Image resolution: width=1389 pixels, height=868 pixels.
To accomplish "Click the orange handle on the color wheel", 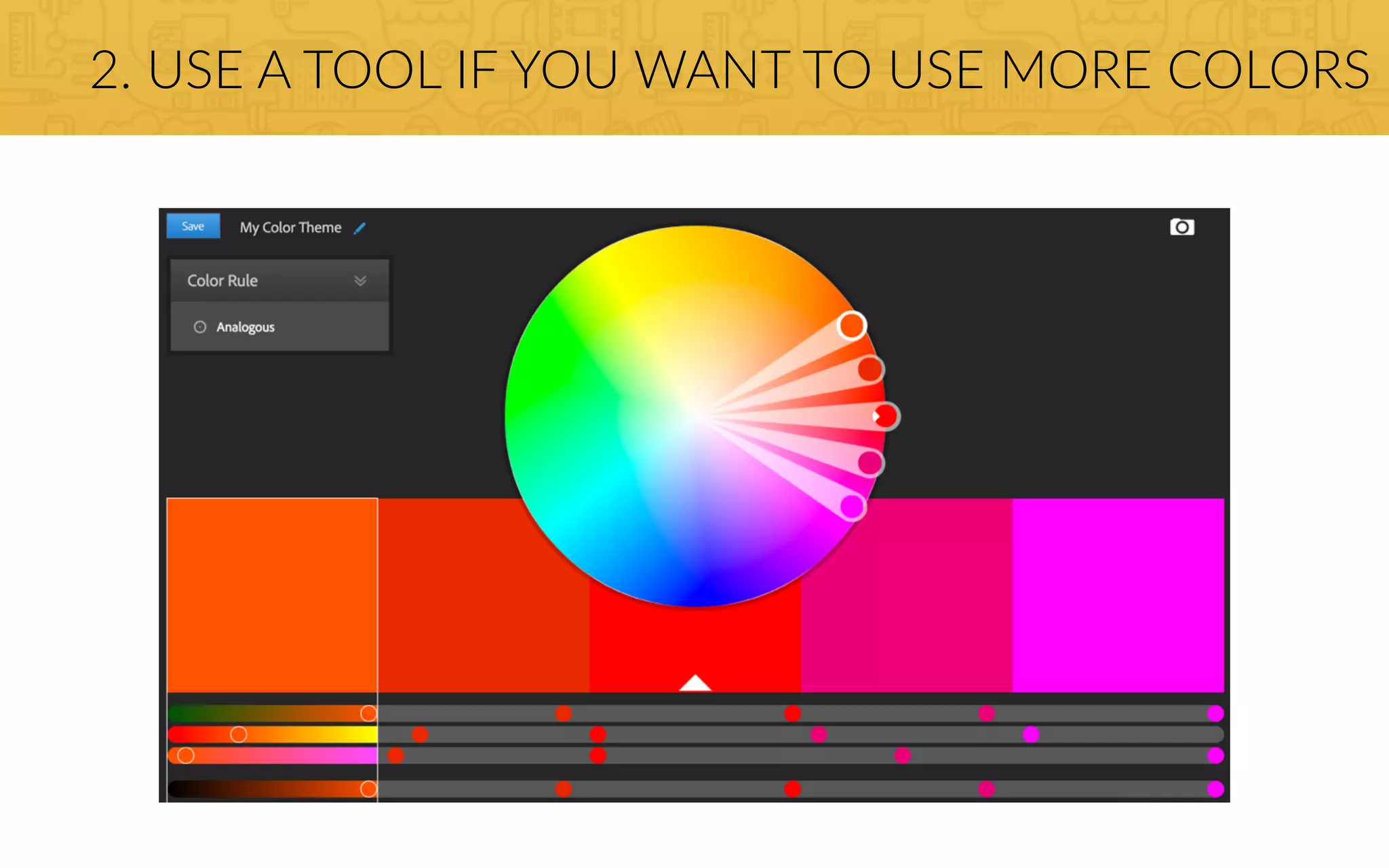I will 852,325.
